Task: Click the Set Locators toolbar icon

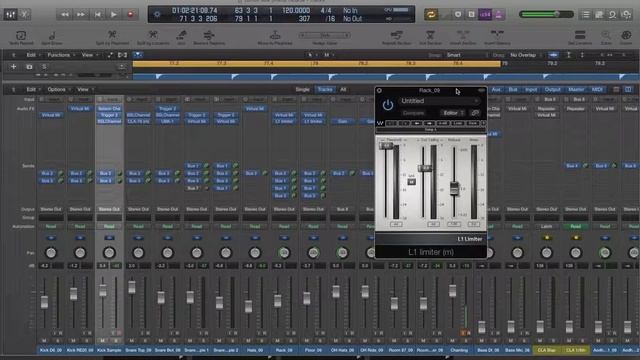Action: click(x=580, y=37)
